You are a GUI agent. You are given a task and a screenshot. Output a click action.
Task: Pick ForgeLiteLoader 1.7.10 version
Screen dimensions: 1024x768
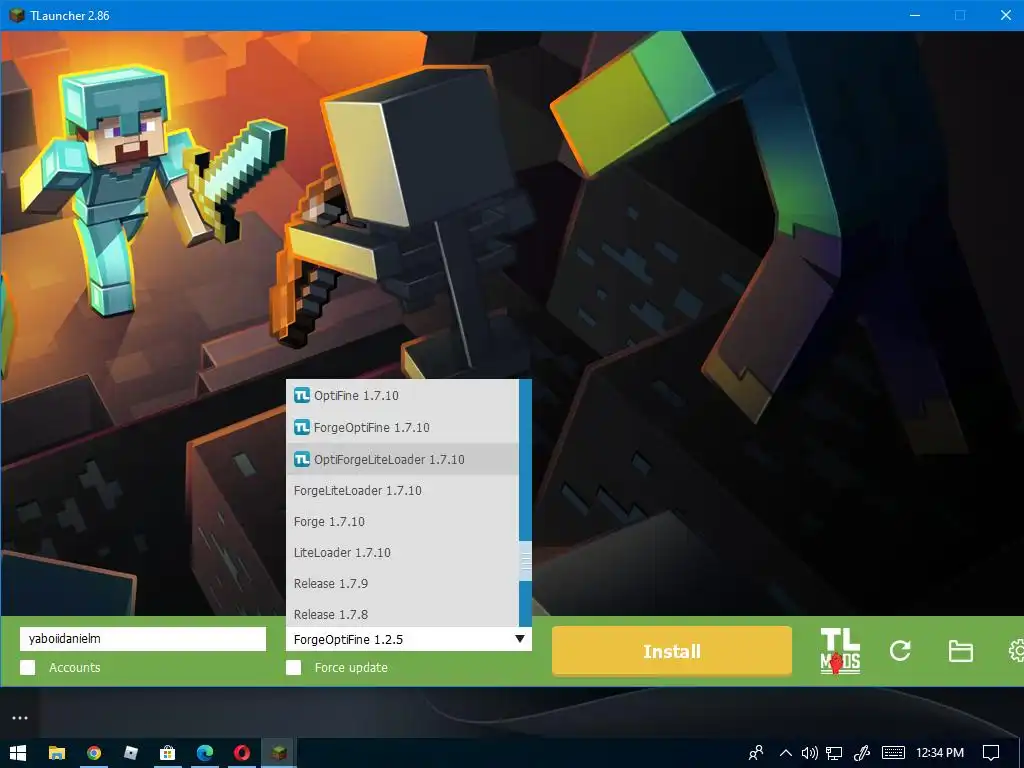(x=402, y=490)
